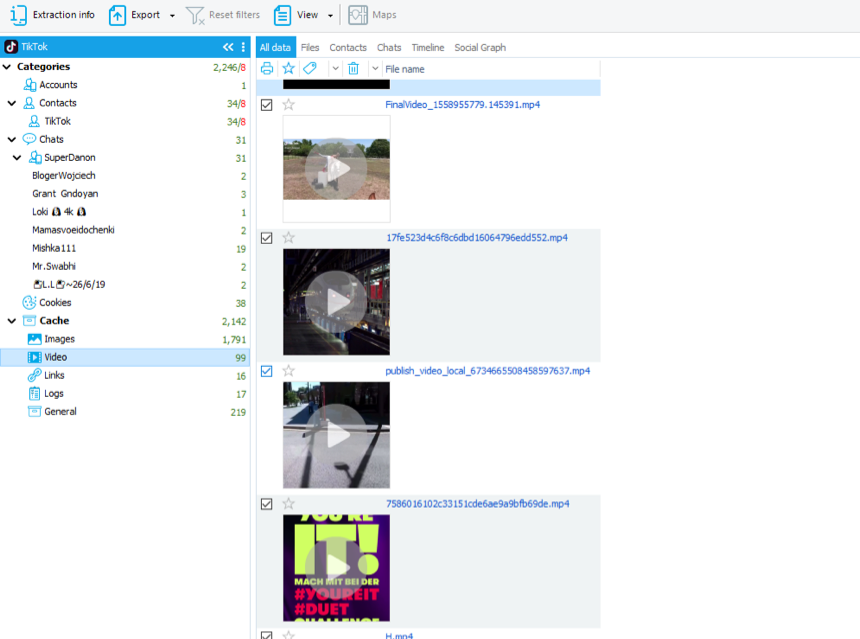Collapse the SuperDanon chats tree node
Screen dimensions: 860x639
click(x=18, y=158)
